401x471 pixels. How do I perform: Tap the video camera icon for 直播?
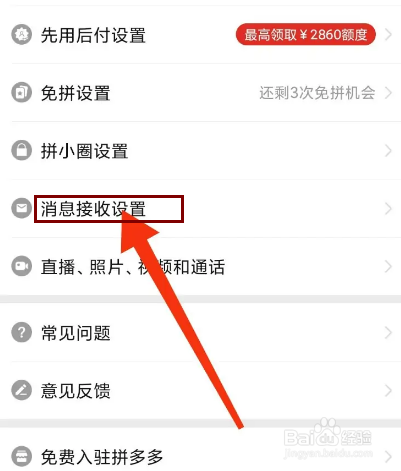22,266
